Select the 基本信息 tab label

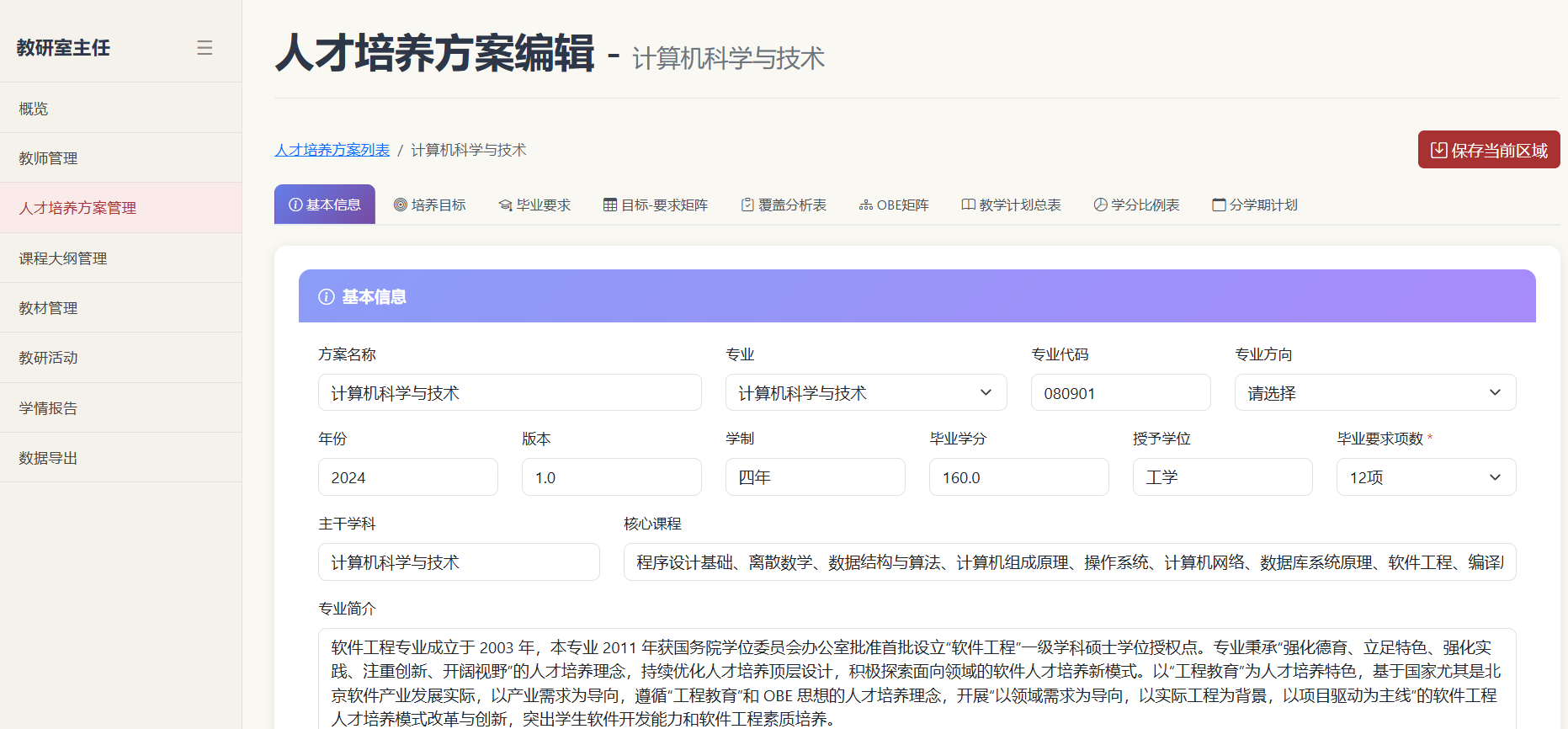pyautogui.click(x=334, y=205)
